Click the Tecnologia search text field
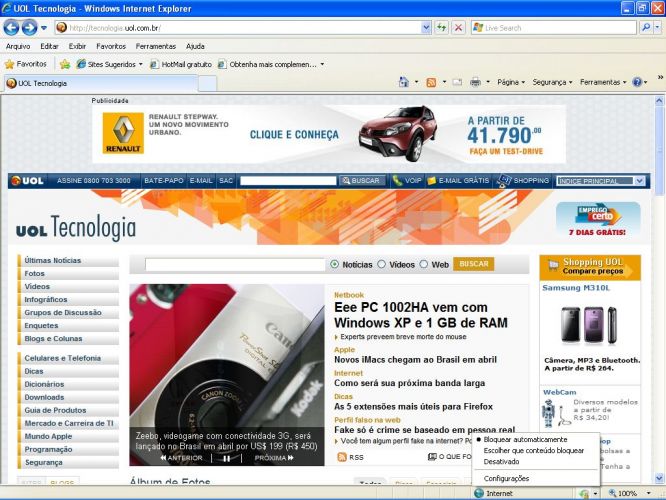 click(x=235, y=264)
